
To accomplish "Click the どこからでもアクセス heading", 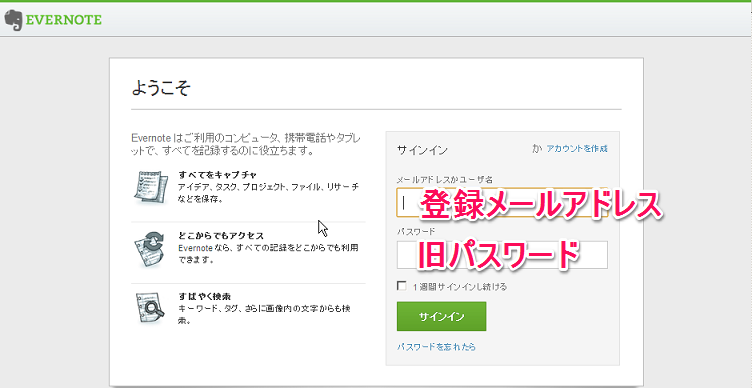I will [221, 235].
